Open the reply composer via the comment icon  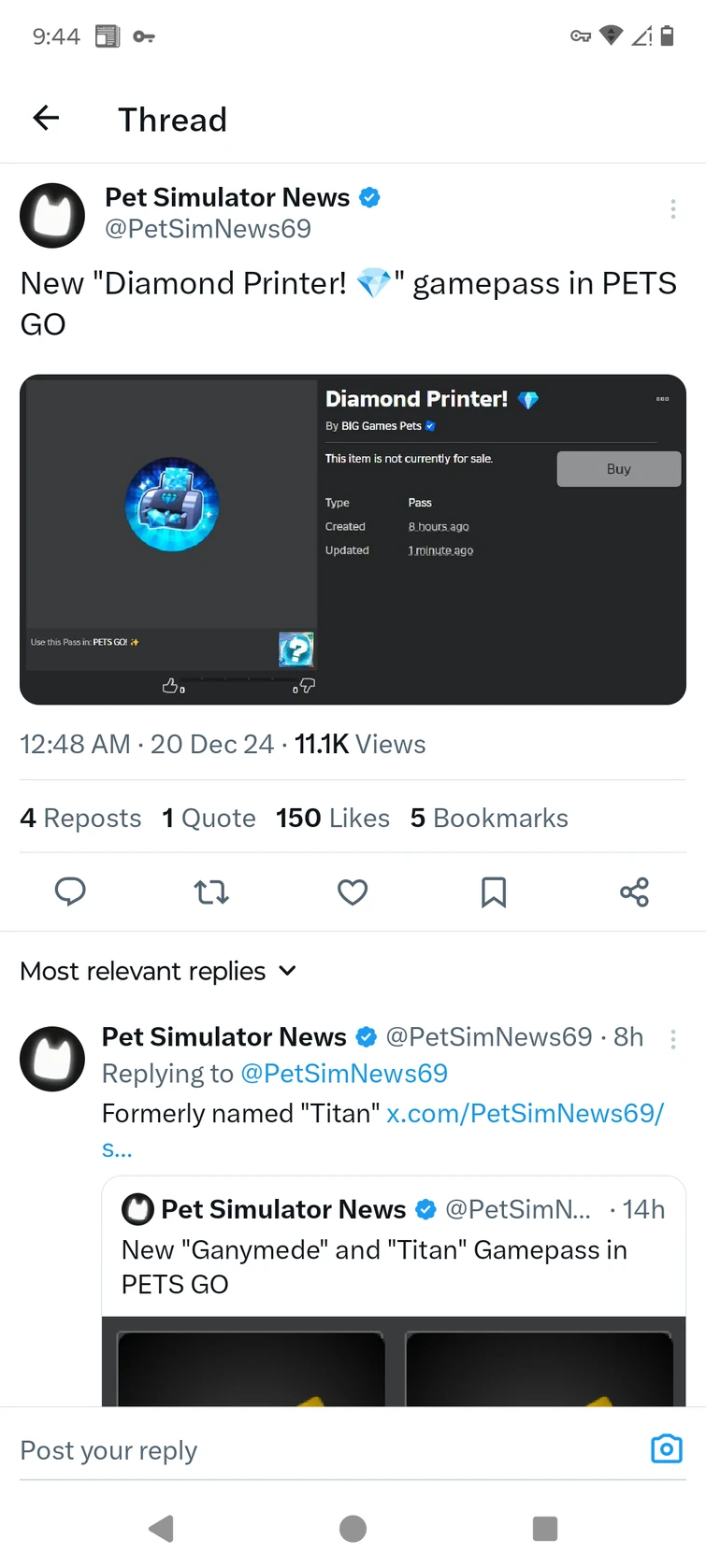coord(70,892)
